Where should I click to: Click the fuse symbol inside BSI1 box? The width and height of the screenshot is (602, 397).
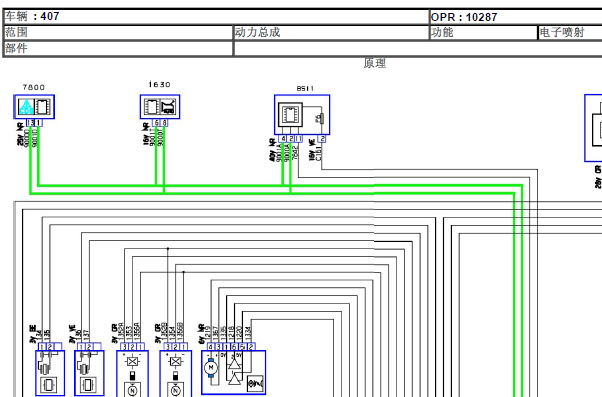point(322,118)
